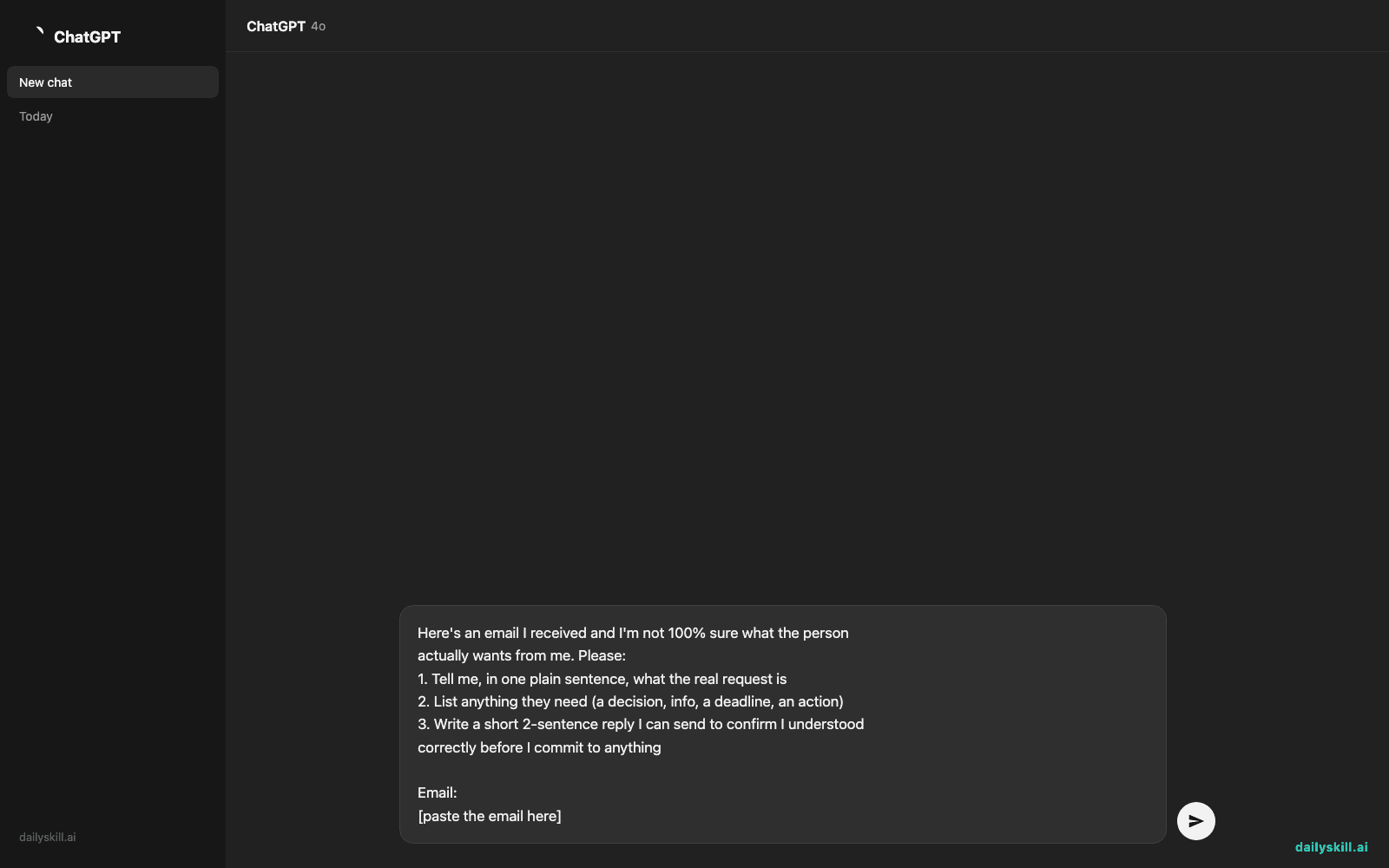The height and width of the screenshot is (868, 1389).
Task: Click the dailyskill.ai text in the sidebar footer
Action: (x=48, y=838)
